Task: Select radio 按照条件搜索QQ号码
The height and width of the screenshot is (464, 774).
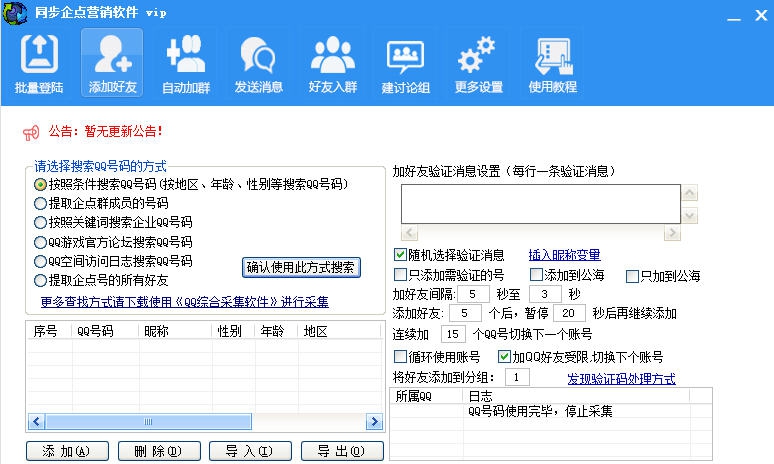Action: point(40,185)
